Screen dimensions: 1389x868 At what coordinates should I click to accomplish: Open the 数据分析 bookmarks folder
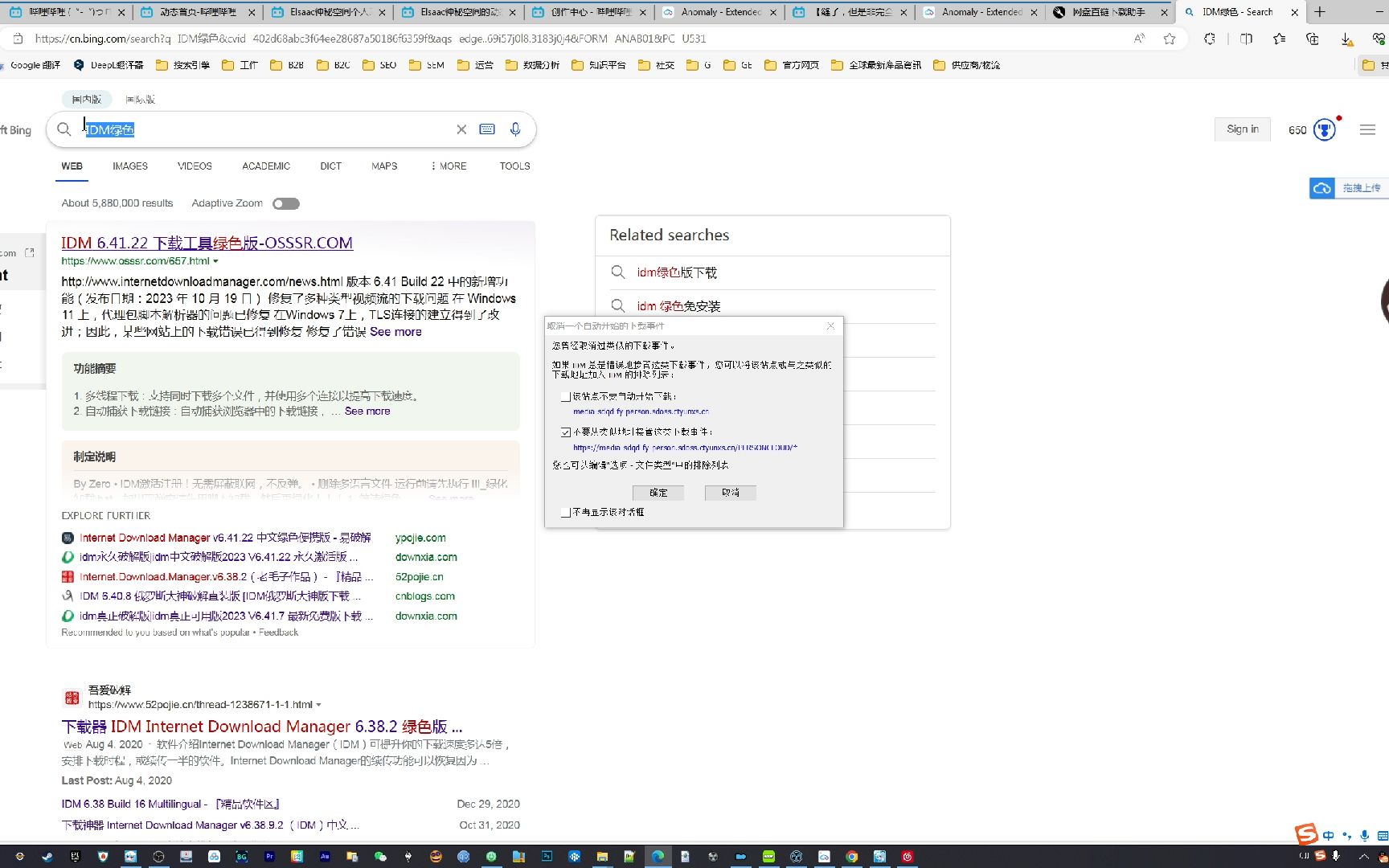point(532,65)
